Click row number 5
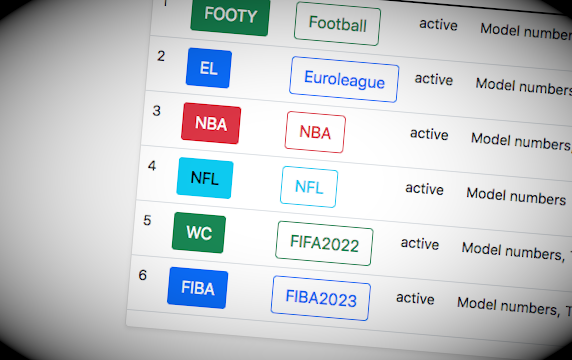Screen dimensions: 572x360 (x=147, y=220)
